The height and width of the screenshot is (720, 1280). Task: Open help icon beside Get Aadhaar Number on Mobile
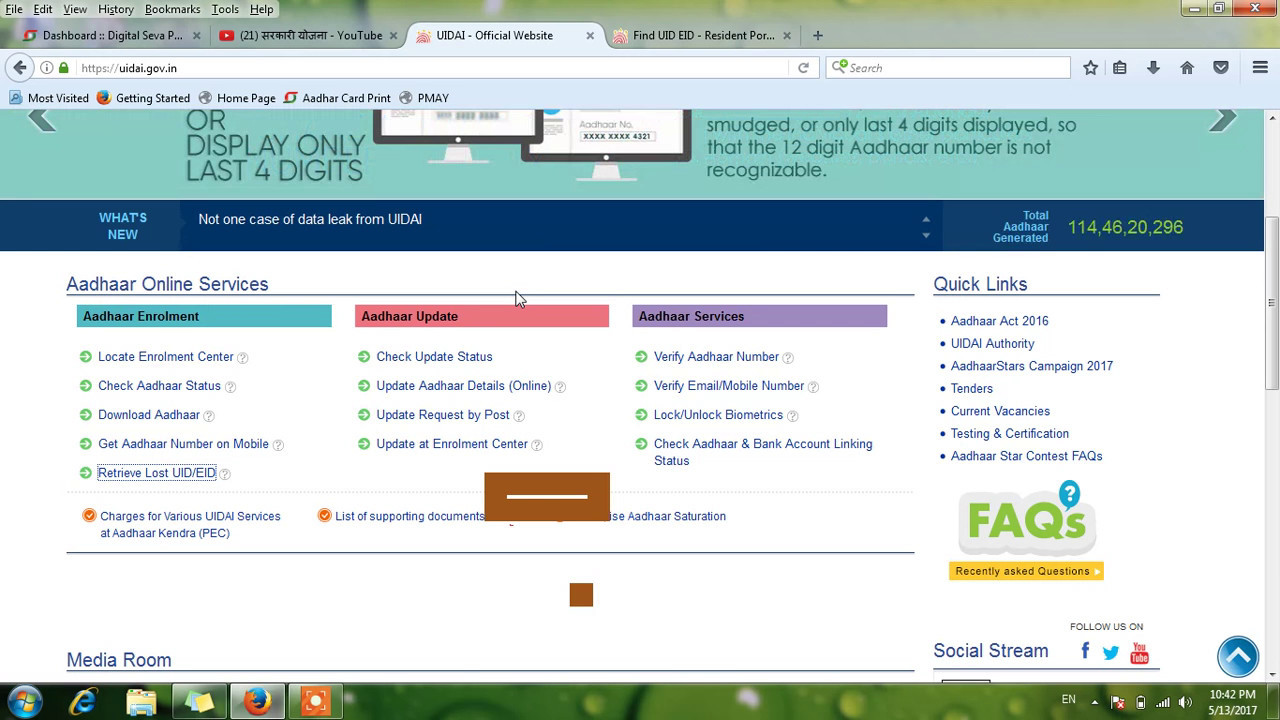279,445
